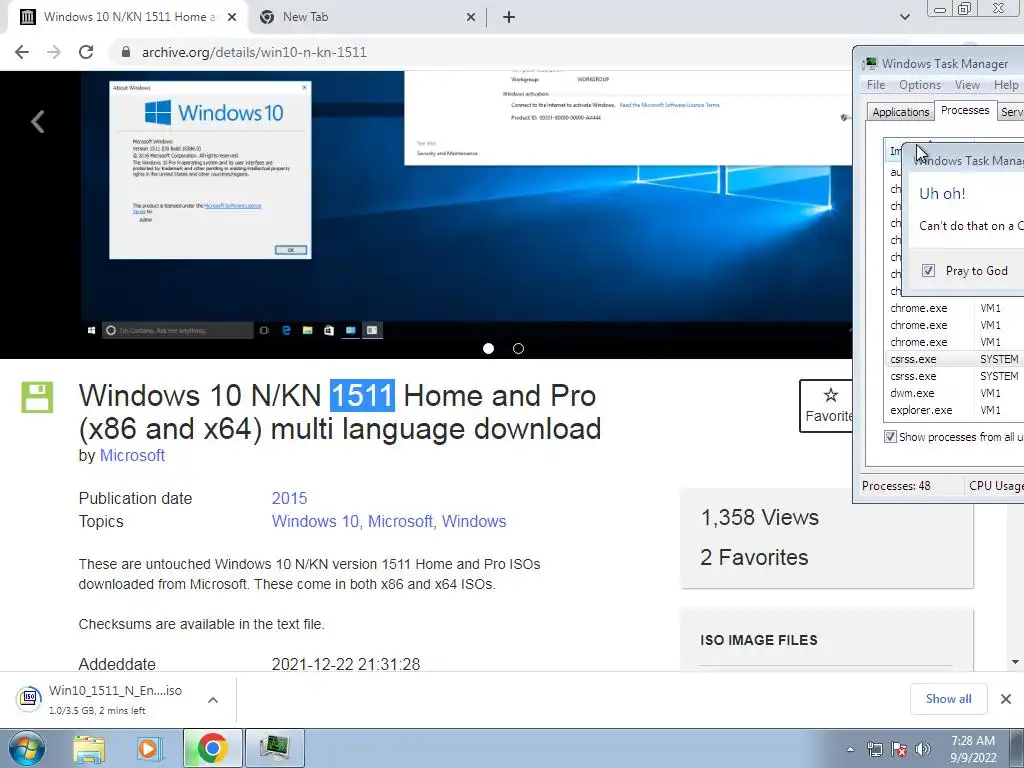
Task: Open the Microsoft topic link
Action: 400,521
